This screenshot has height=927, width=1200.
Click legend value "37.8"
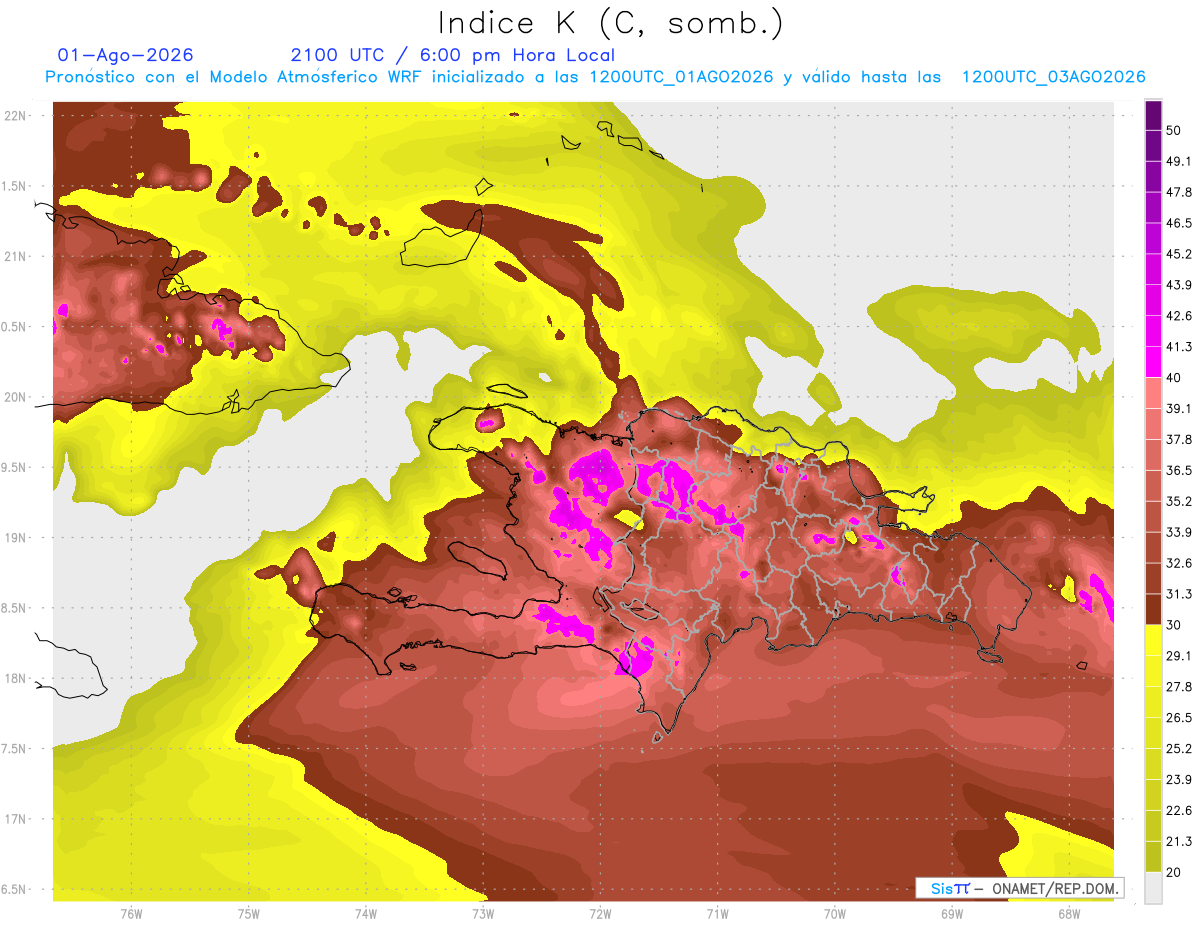click(x=1179, y=440)
